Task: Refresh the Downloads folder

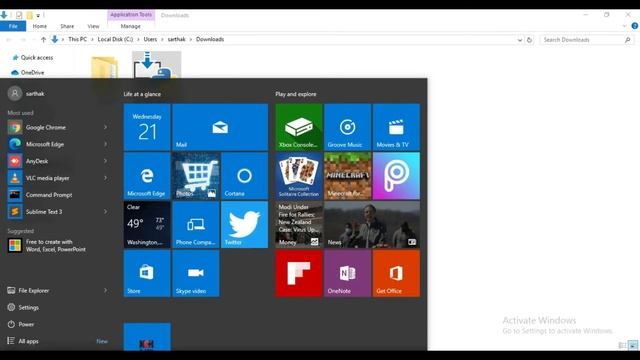Action: pyautogui.click(x=529, y=40)
